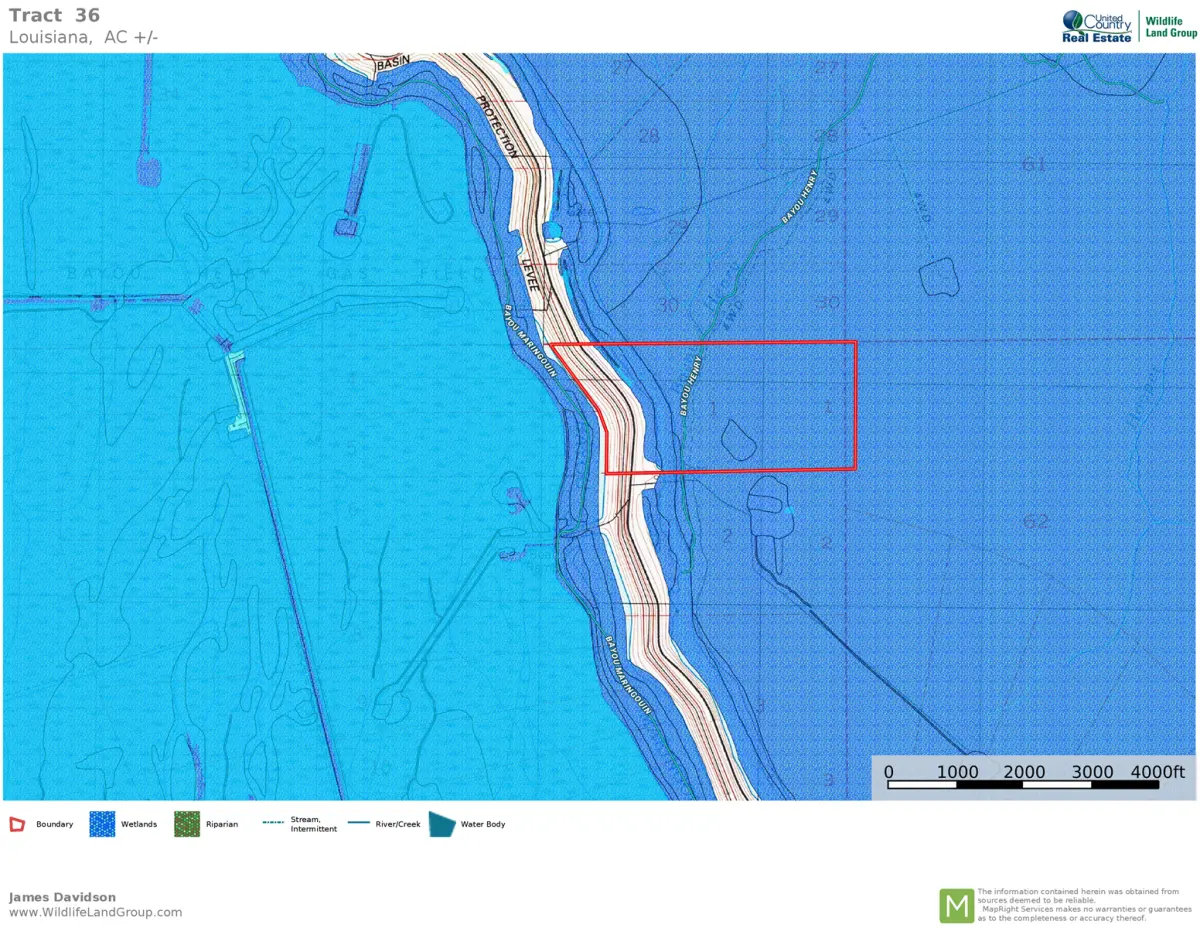Click the Tract 36 title
Image resolution: width=1200 pixels, height=928 pixels.
(x=55, y=15)
